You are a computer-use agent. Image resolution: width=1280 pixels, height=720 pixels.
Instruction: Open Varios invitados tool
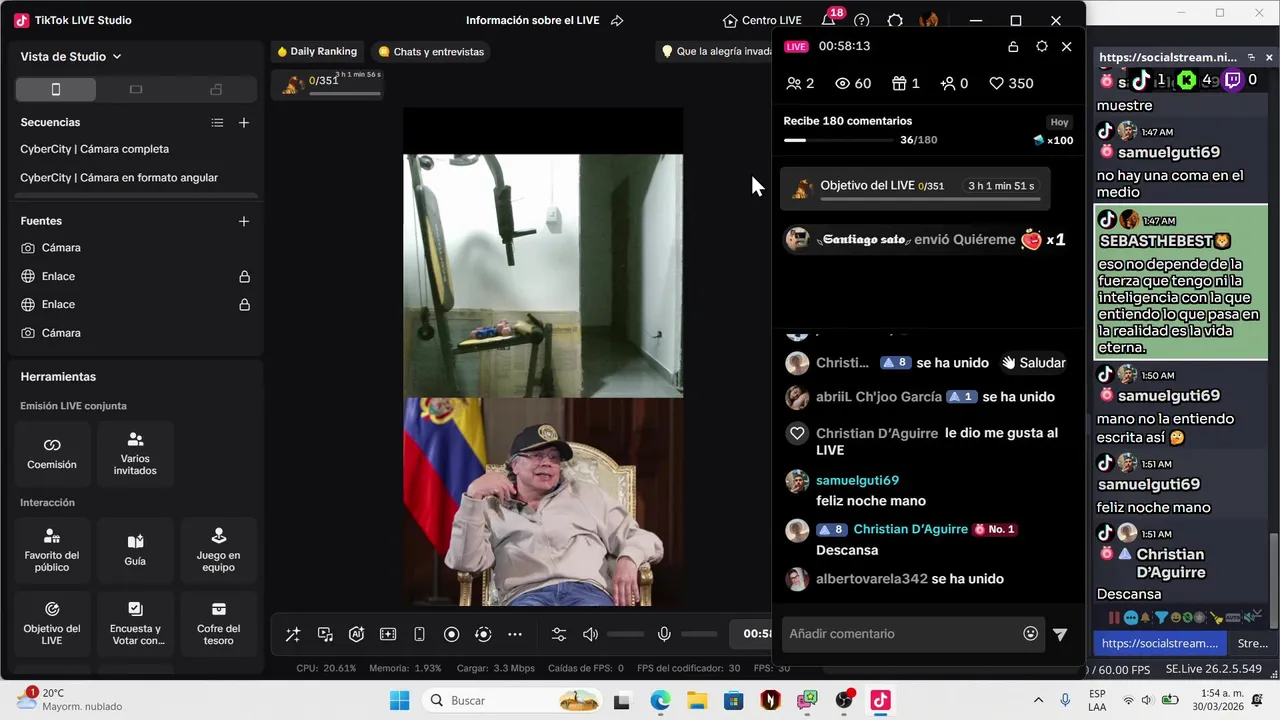(135, 453)
